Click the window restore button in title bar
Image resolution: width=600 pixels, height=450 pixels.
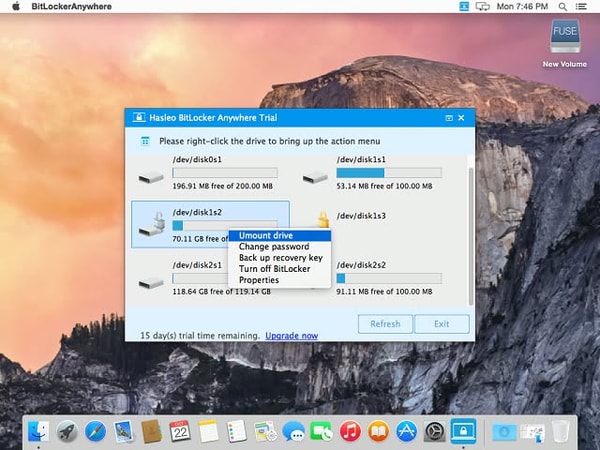[449, 118]
